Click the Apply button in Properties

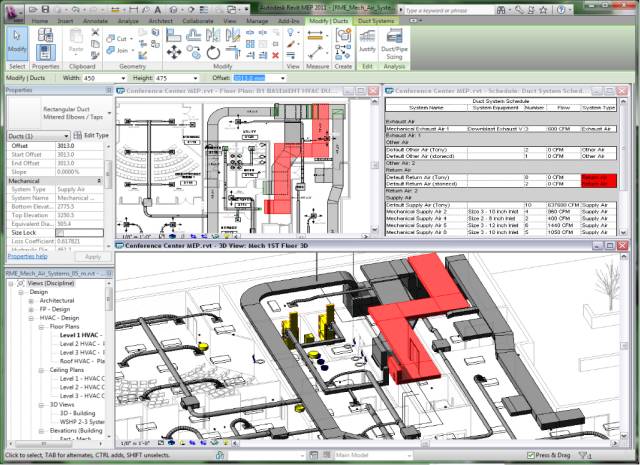point(93,257)
